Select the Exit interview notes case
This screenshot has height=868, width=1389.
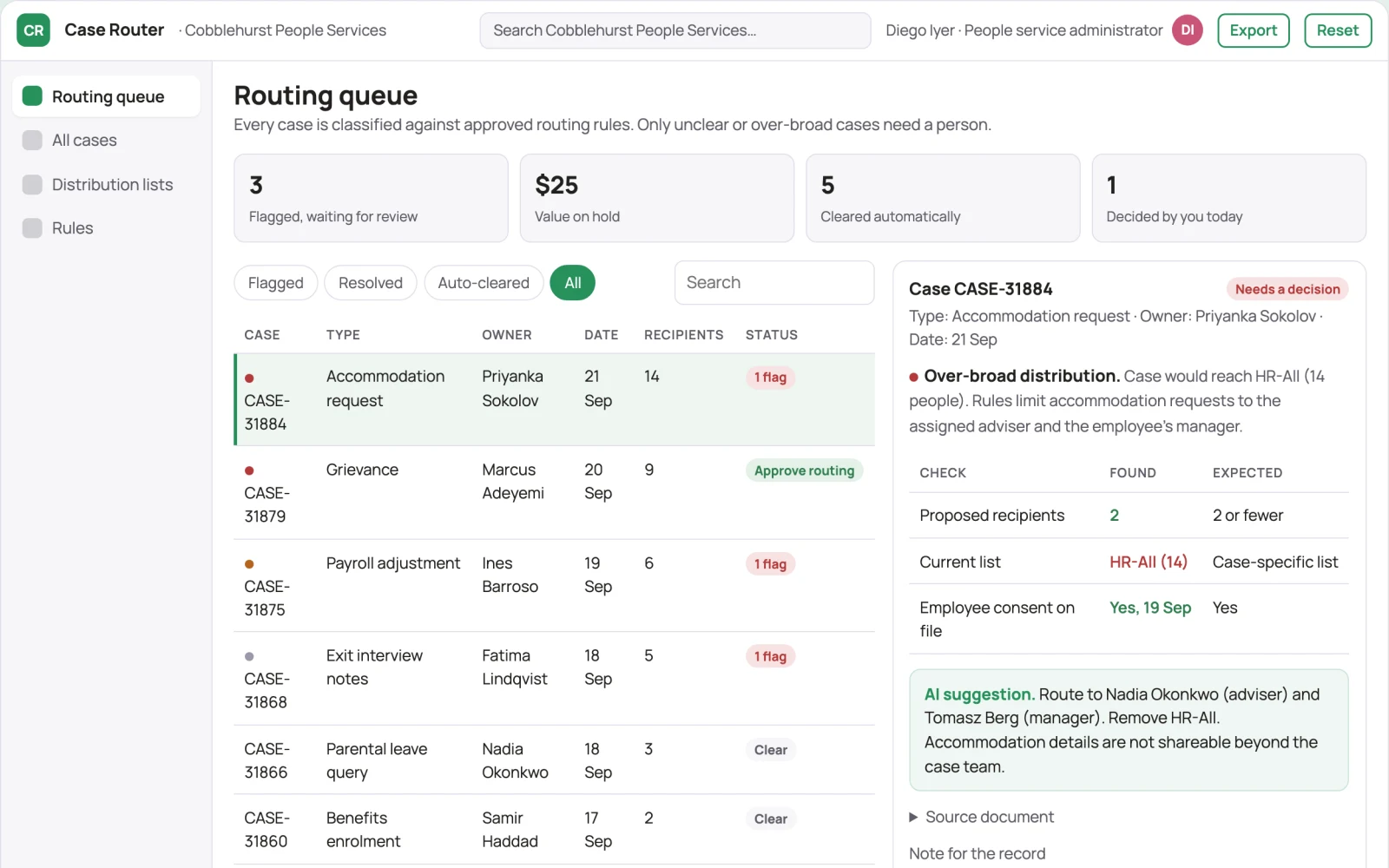[x=555, y=679]
